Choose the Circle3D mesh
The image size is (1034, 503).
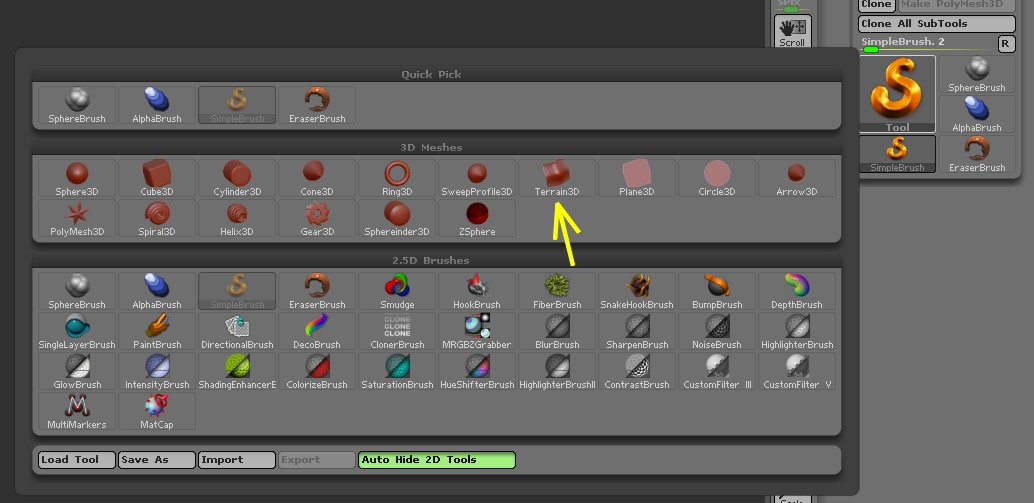point(717,179)
